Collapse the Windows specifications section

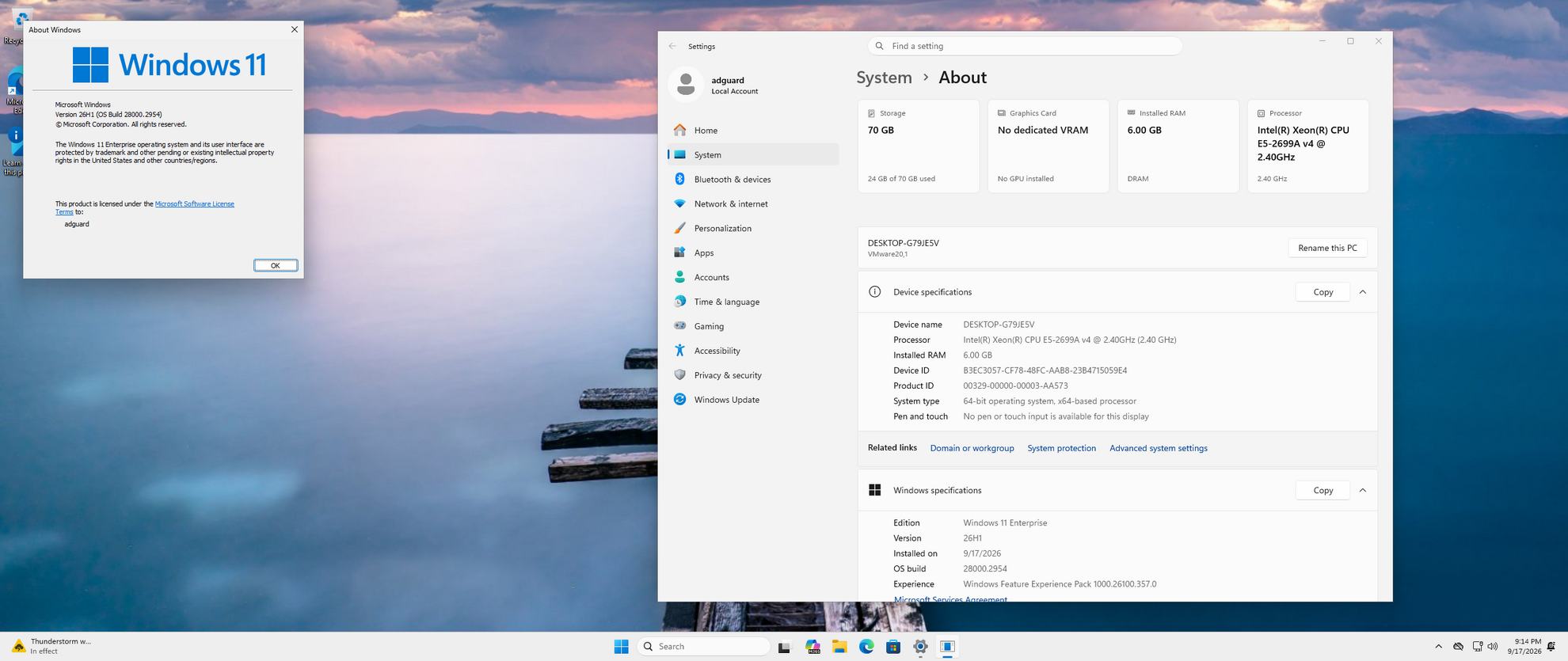[x=1363, y=491]
